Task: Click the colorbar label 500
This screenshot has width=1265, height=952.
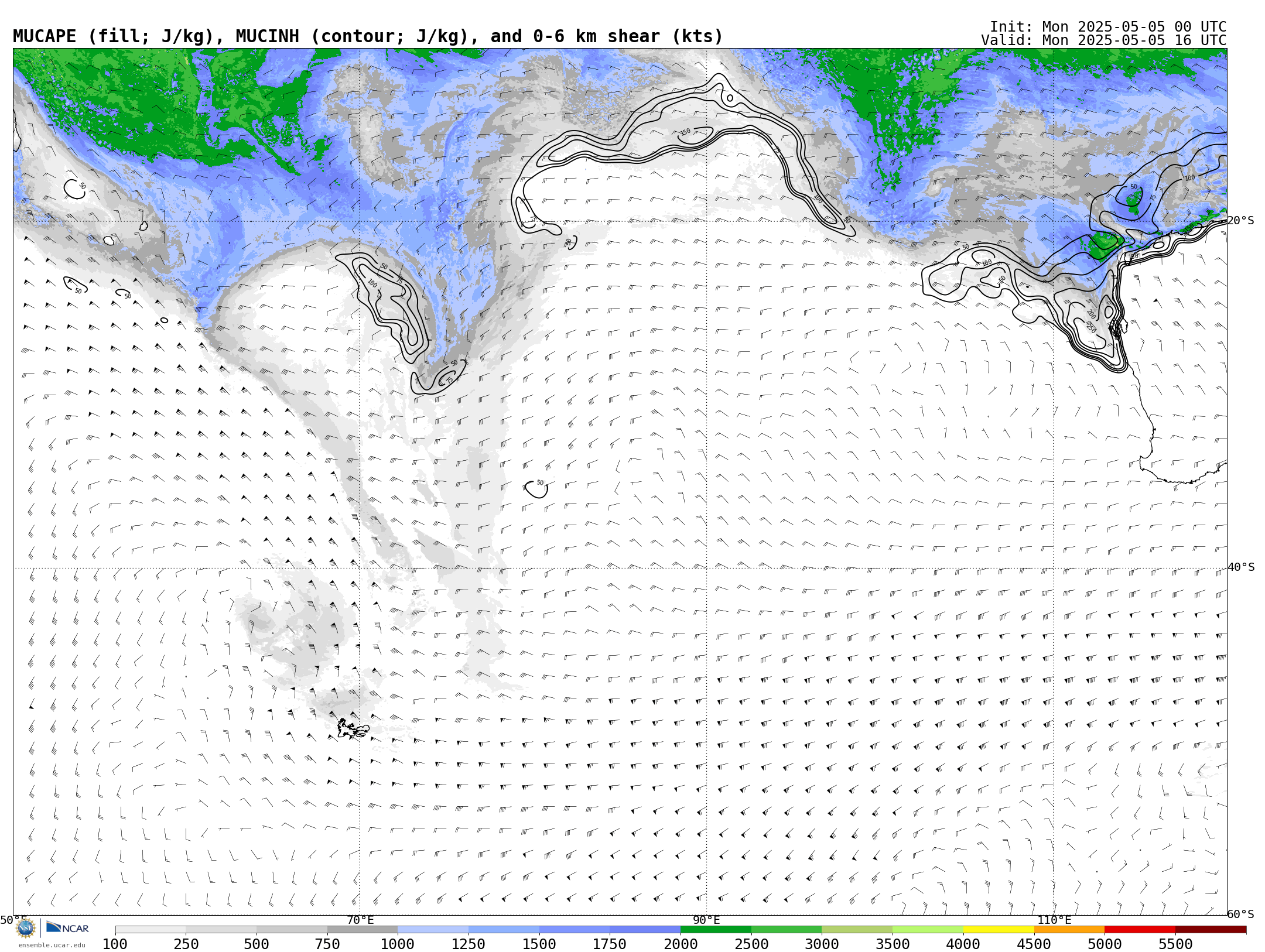Action: (x=257, y=944)
